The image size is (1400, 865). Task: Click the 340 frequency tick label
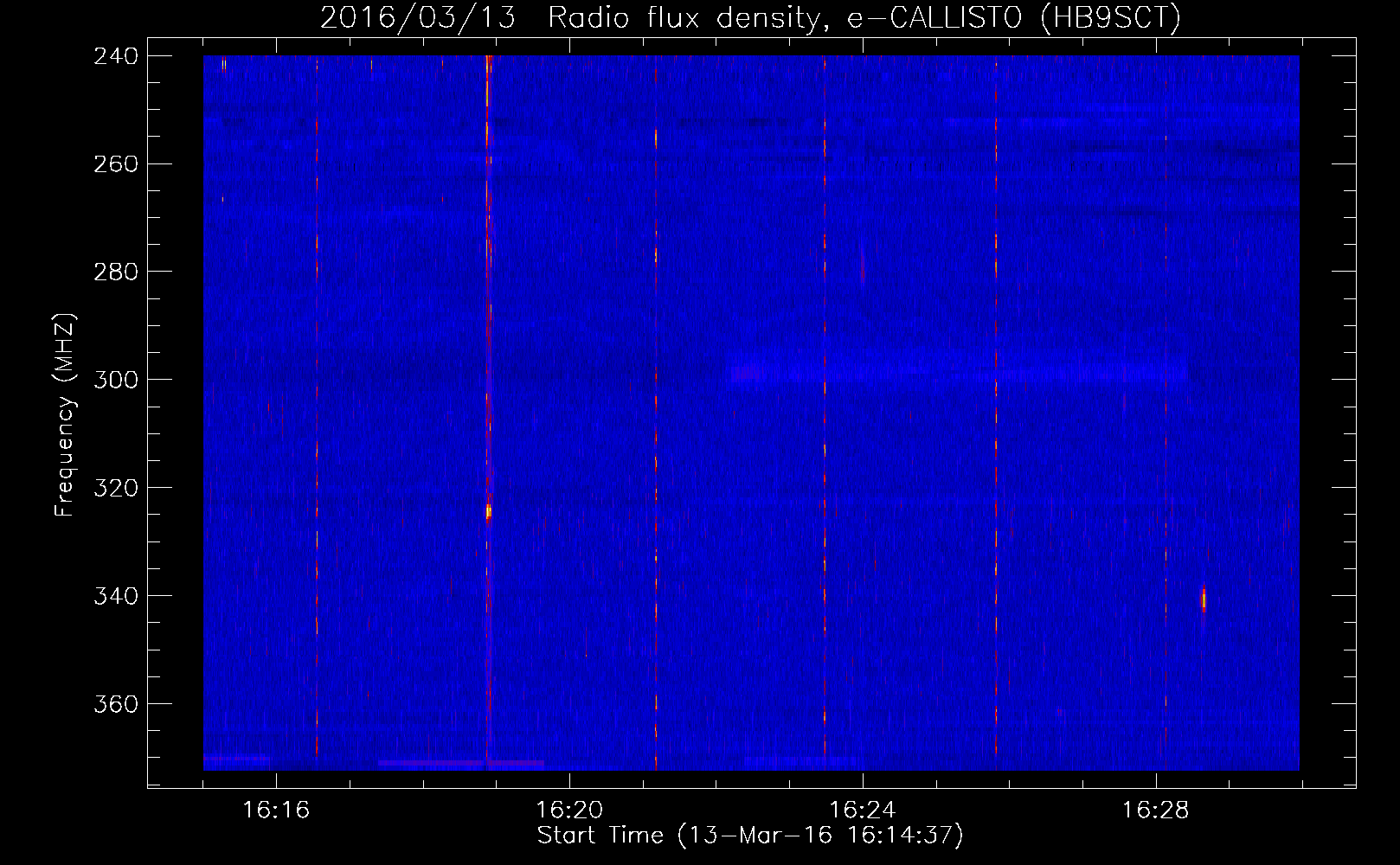click(x=115, y=596)
